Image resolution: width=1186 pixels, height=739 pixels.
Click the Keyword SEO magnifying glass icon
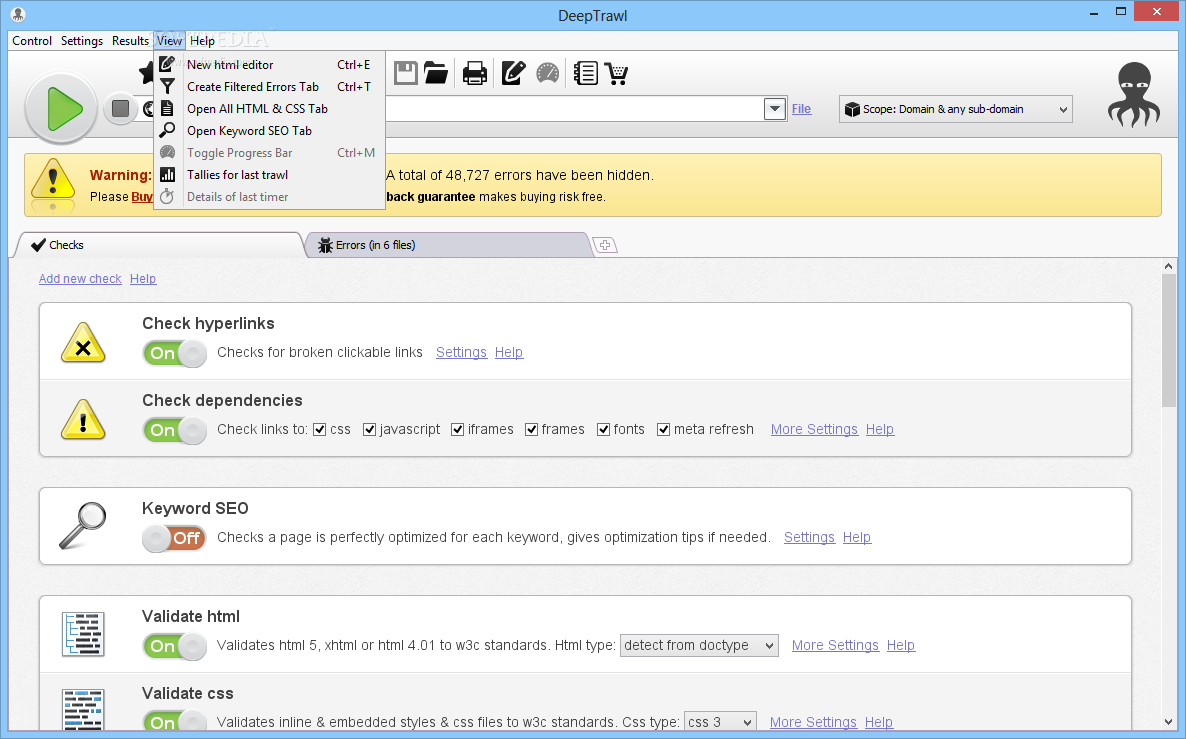point(82,526)
